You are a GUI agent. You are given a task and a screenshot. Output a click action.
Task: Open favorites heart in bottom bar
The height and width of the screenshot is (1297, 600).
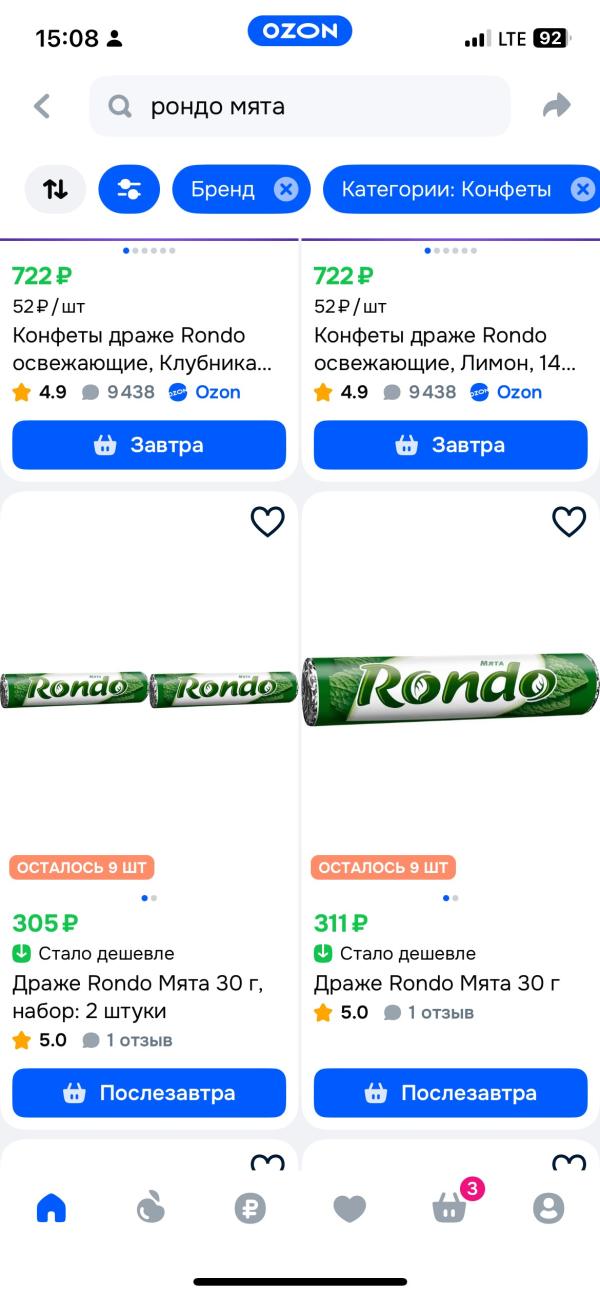[349, 1208]
